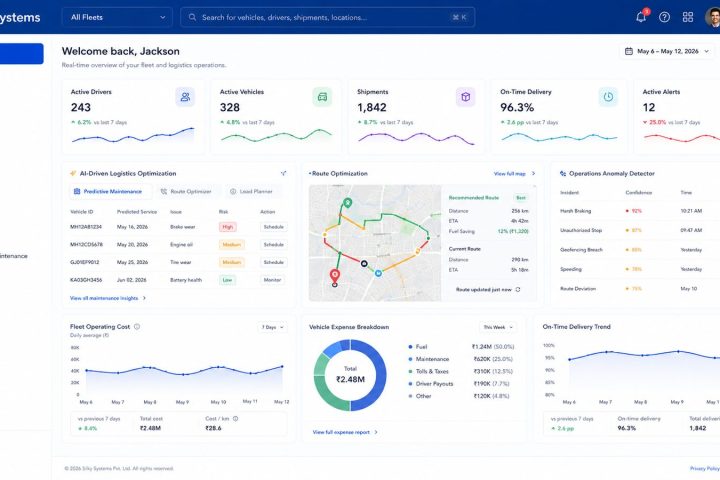Screen dimensions: 720x480
Task: Open the Privacy Policy link
Action: [x=704, y=469]
